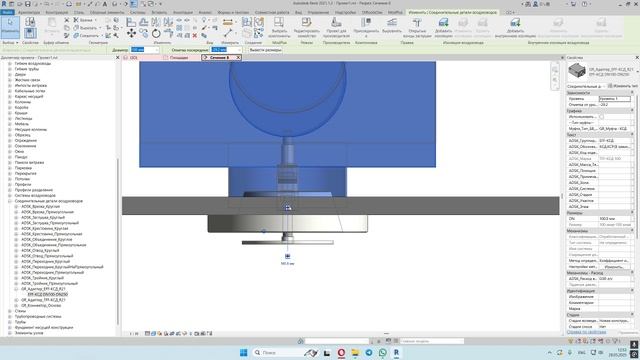Image resolution: width=640 pixels, height=360 pixels.
Task: Open WhatsApp from the taskbar
Action: (x=382, y=352)
